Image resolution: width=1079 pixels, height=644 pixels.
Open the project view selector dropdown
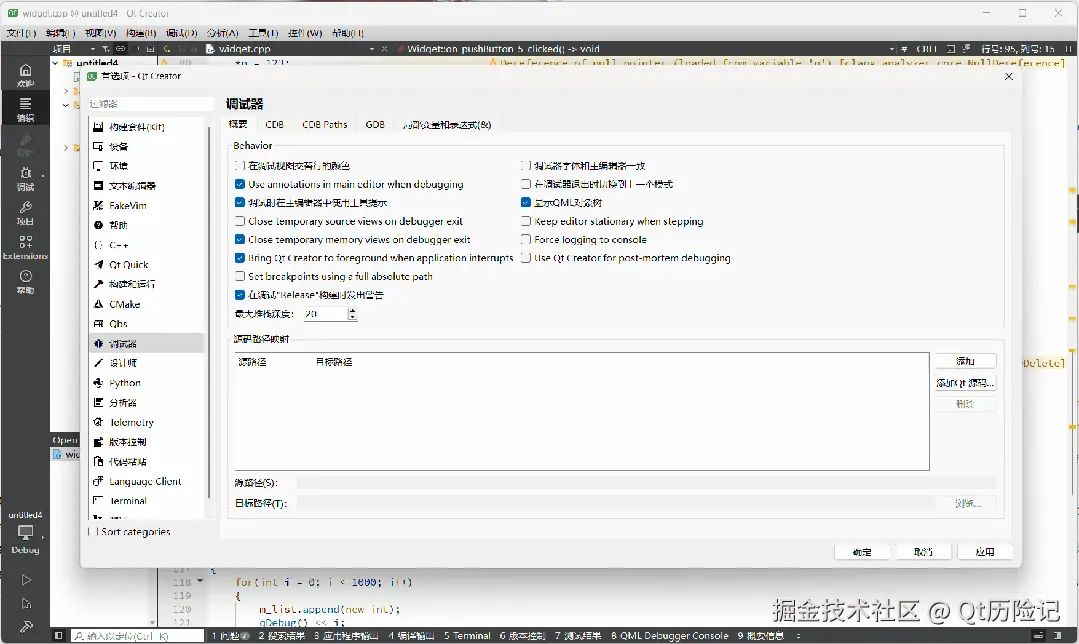coord(92,49)
